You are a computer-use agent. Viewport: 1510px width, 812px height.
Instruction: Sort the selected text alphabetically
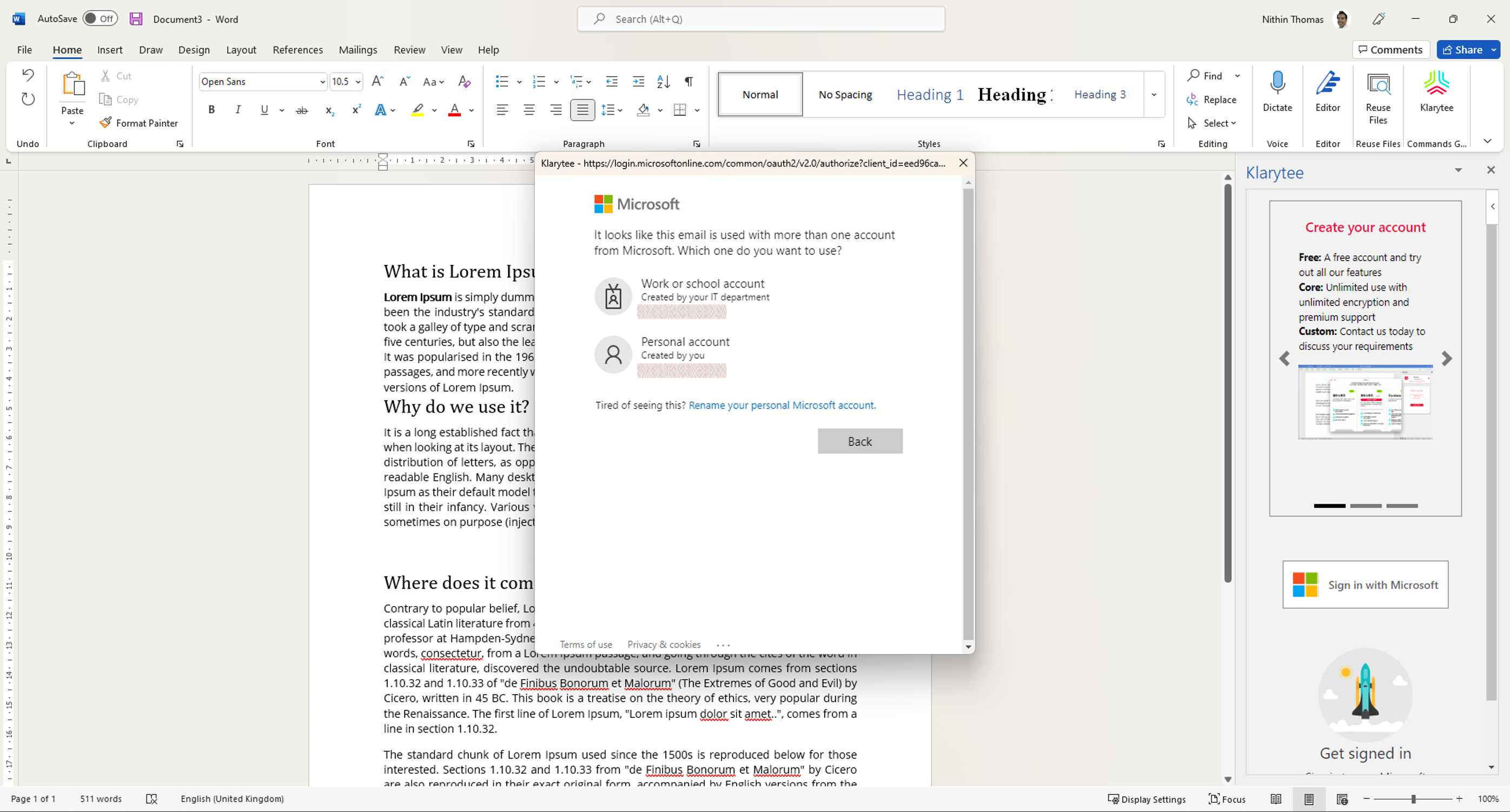point(663,82)
